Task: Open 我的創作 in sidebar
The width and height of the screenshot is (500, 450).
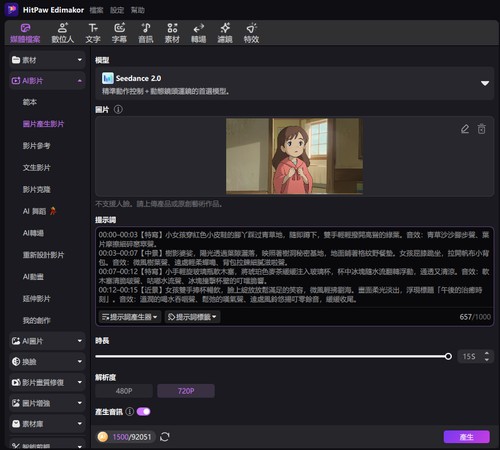Action: tap(36, 320)
